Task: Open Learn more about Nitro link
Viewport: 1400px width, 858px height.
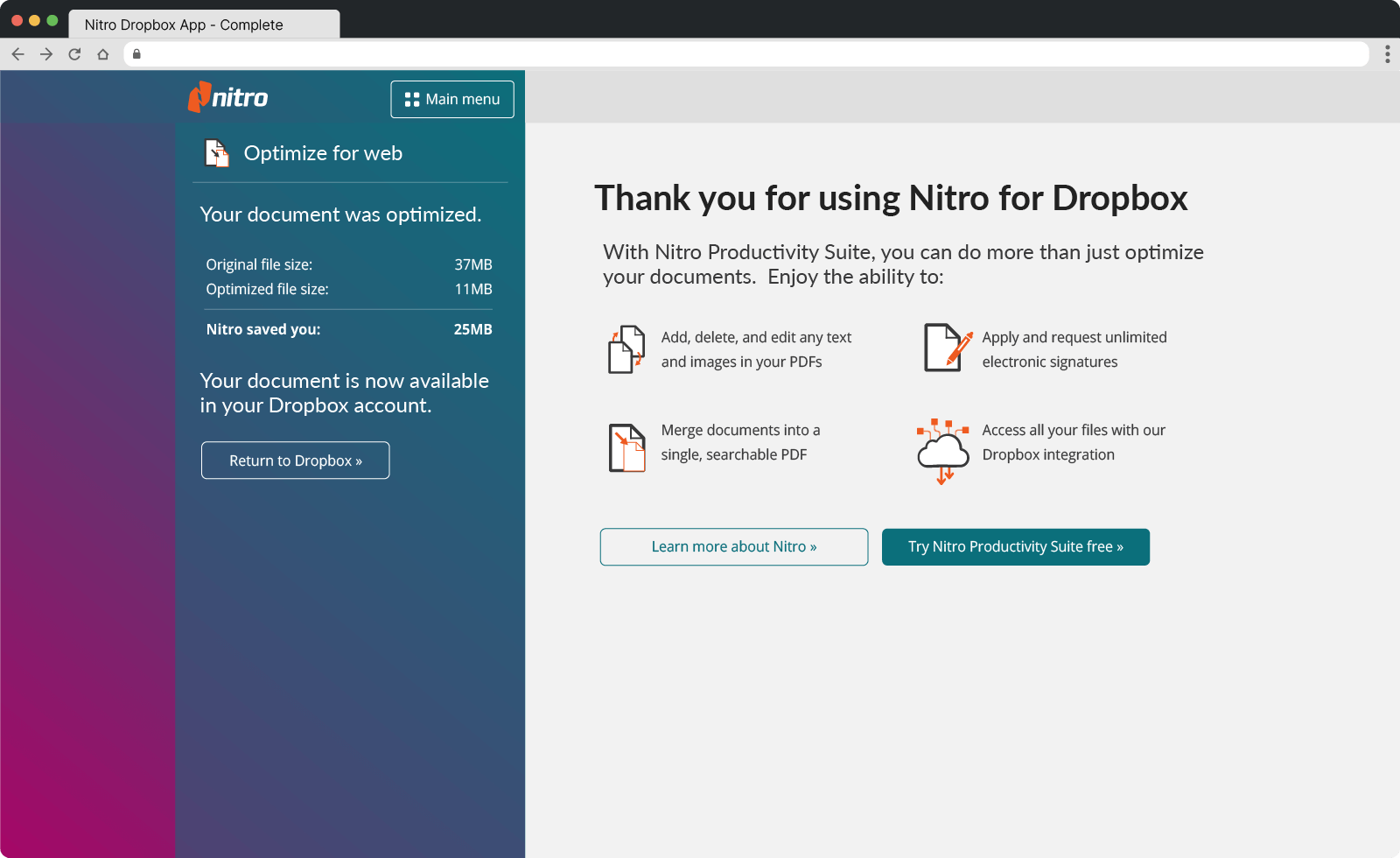Action: 734,546
